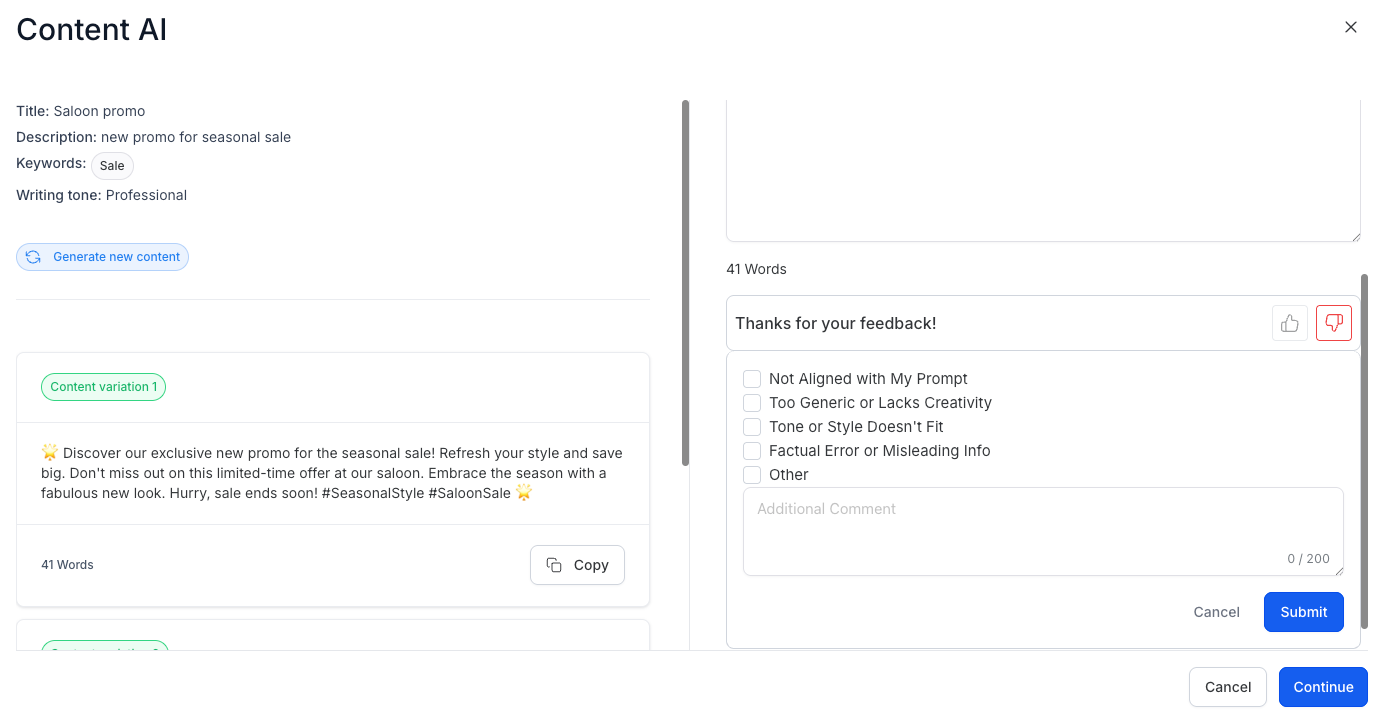
Task: Click the 'Content variation 1' label badge
Action: 103,387
